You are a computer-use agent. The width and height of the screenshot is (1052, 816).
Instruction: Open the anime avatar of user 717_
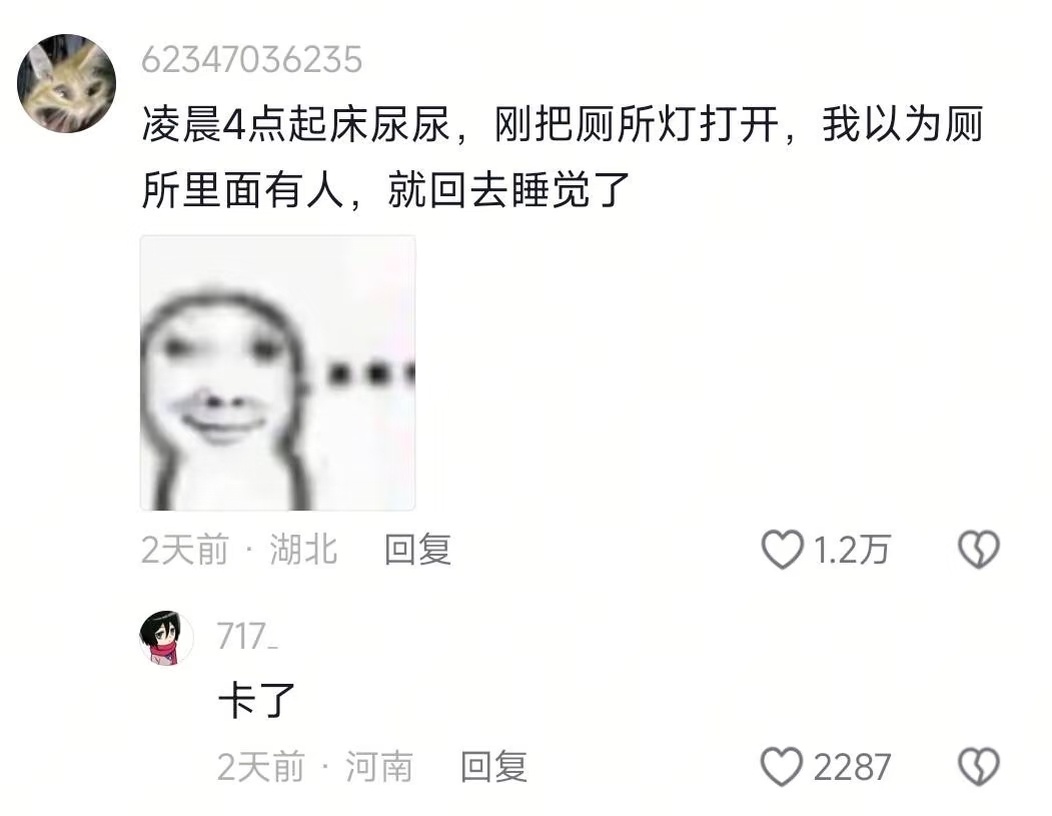pyautogui.click(x=166, y=638)
